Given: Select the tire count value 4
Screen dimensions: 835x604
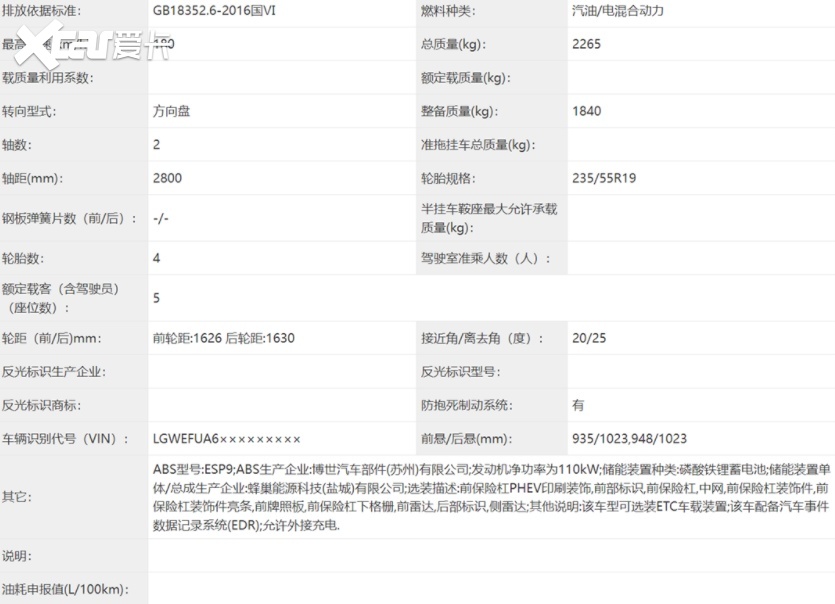Looking at the screenshot, I should 157,257.
